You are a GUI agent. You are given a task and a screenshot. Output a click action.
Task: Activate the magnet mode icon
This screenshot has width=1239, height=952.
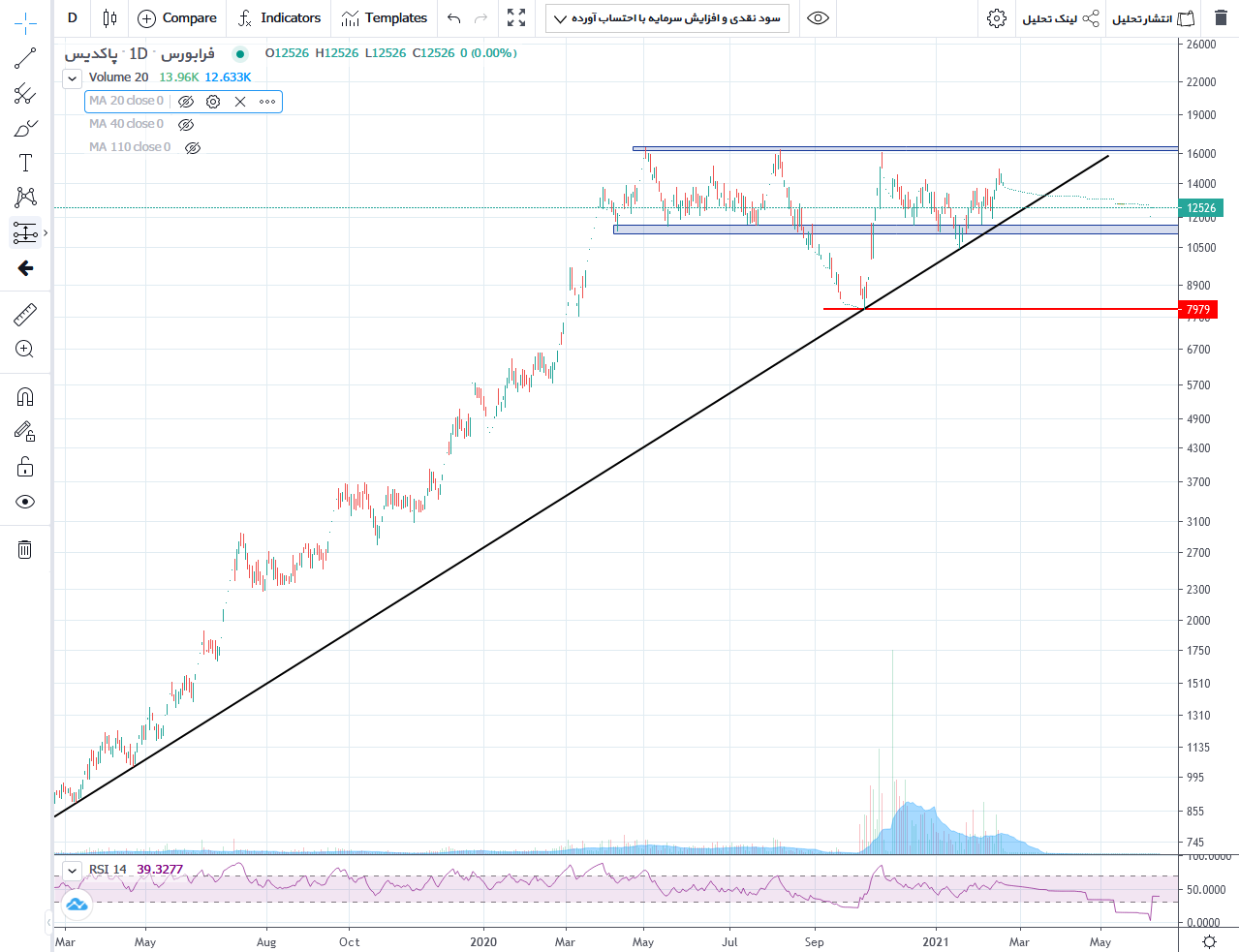(25, 396)
